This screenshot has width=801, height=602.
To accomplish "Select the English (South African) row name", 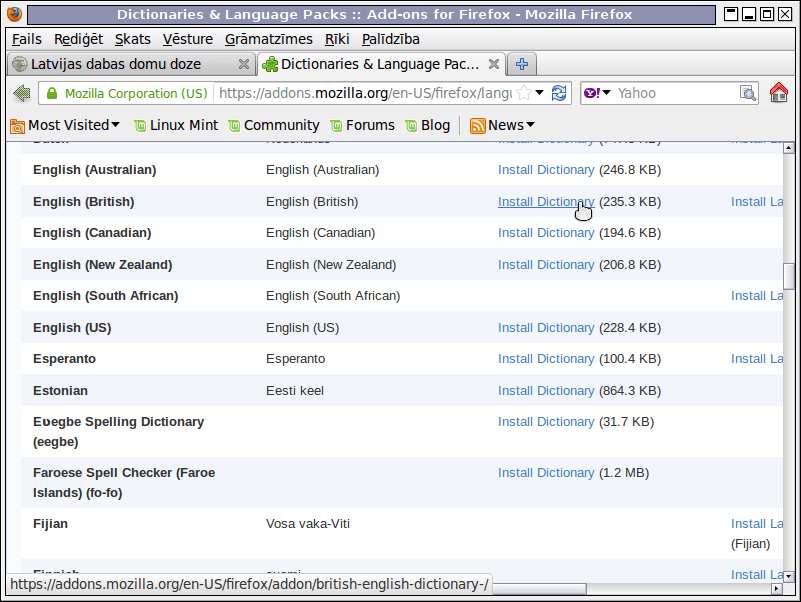I will (x=106, y=296).
